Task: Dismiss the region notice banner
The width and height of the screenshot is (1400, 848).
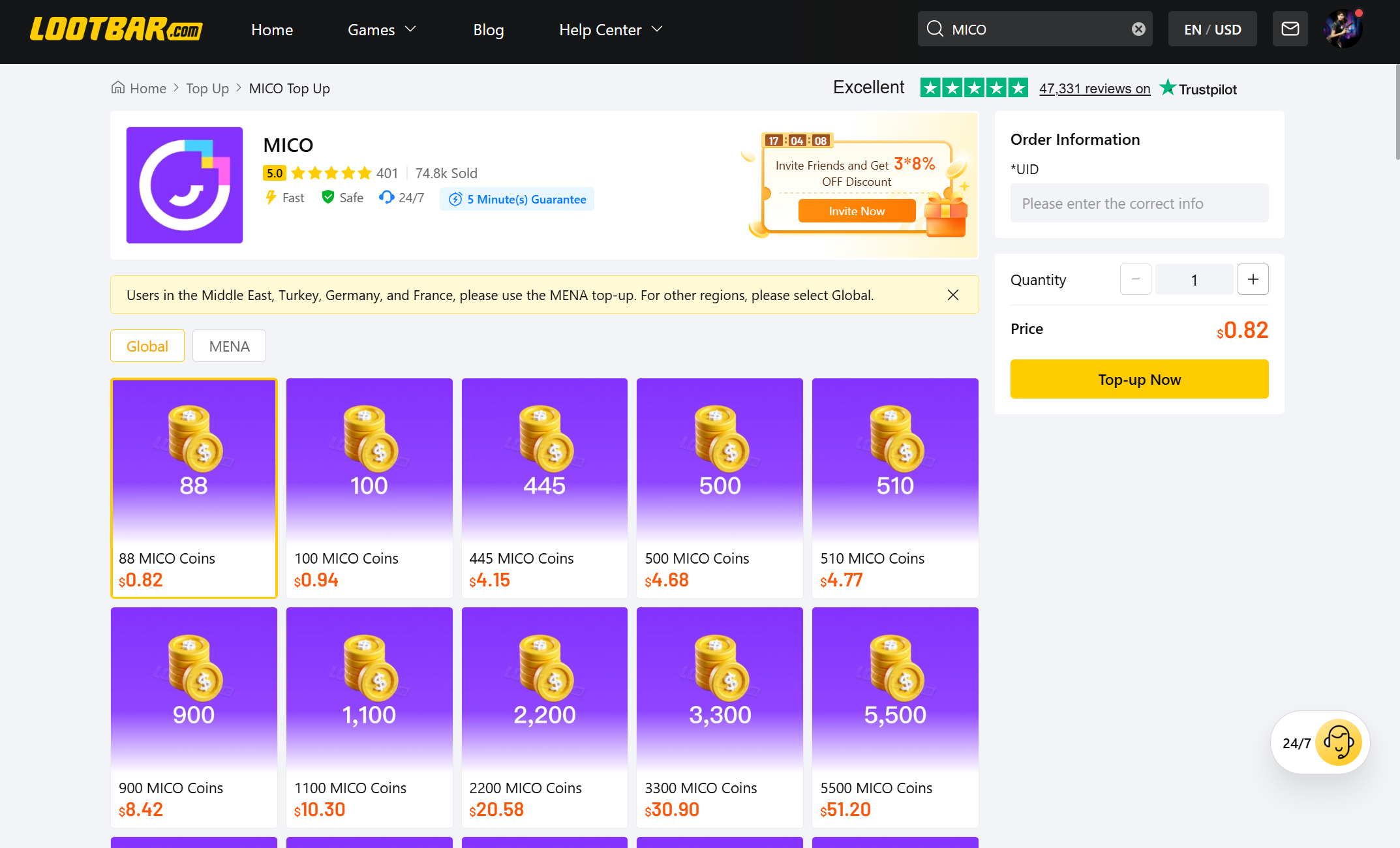Action: [953, 295]
